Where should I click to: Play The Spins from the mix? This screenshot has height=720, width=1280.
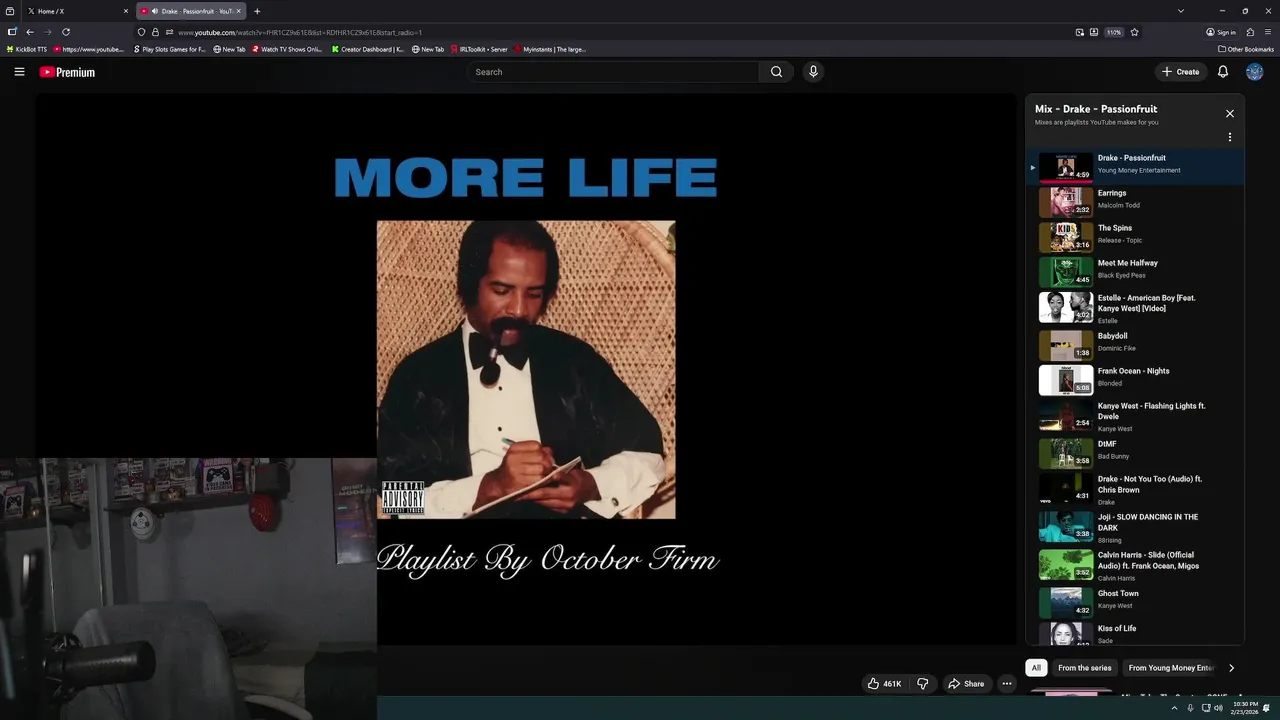[x=1135, y=236]
